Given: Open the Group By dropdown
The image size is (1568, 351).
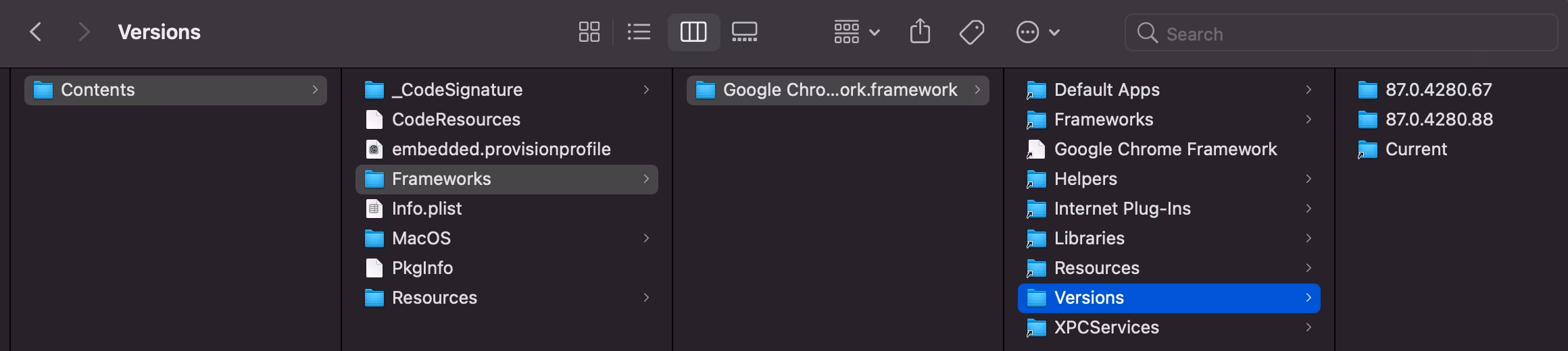Looking at the screenshot, I should [x=856, y=32].
